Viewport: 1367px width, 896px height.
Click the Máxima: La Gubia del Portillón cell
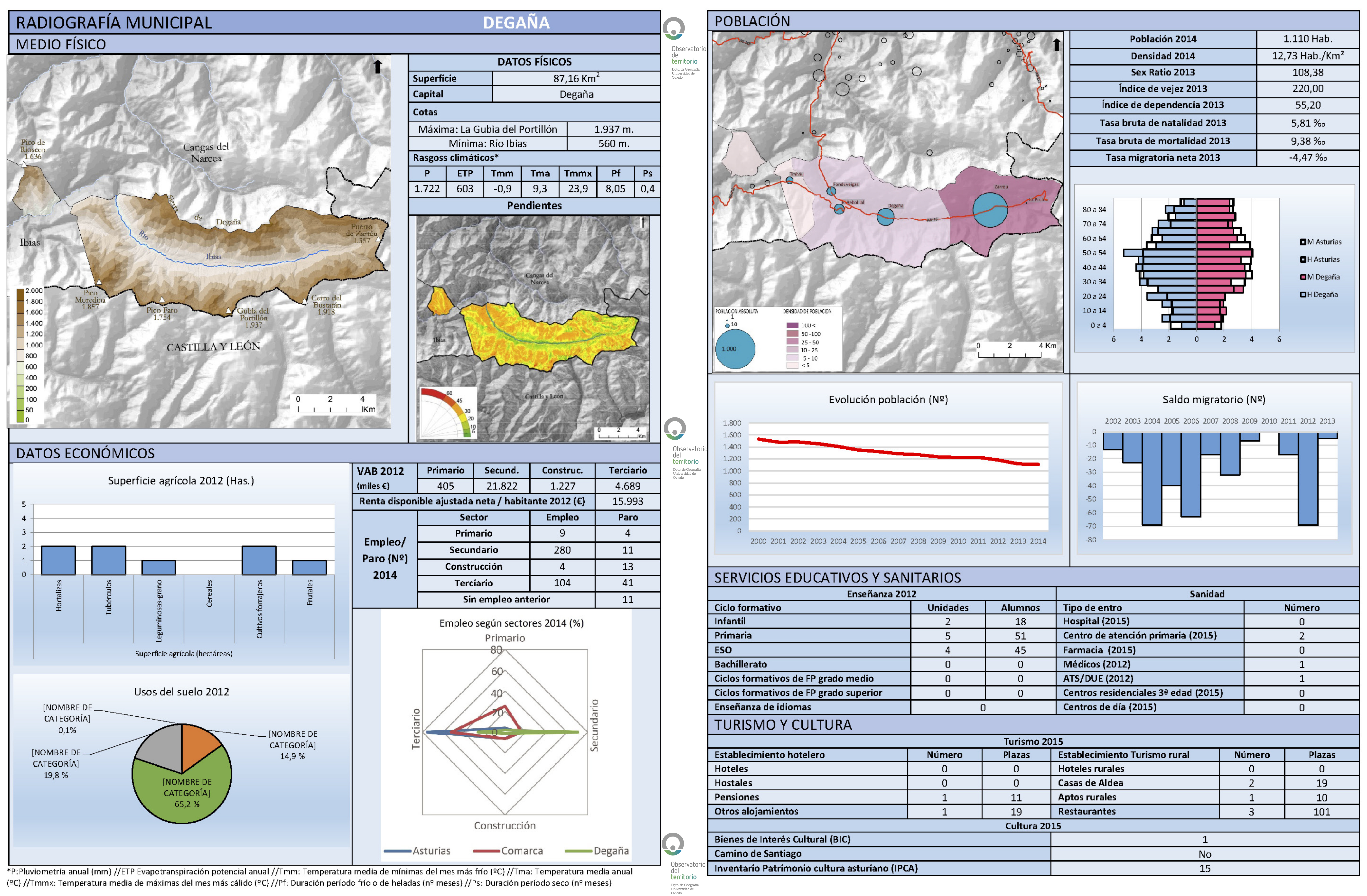(x=488, y=129)
